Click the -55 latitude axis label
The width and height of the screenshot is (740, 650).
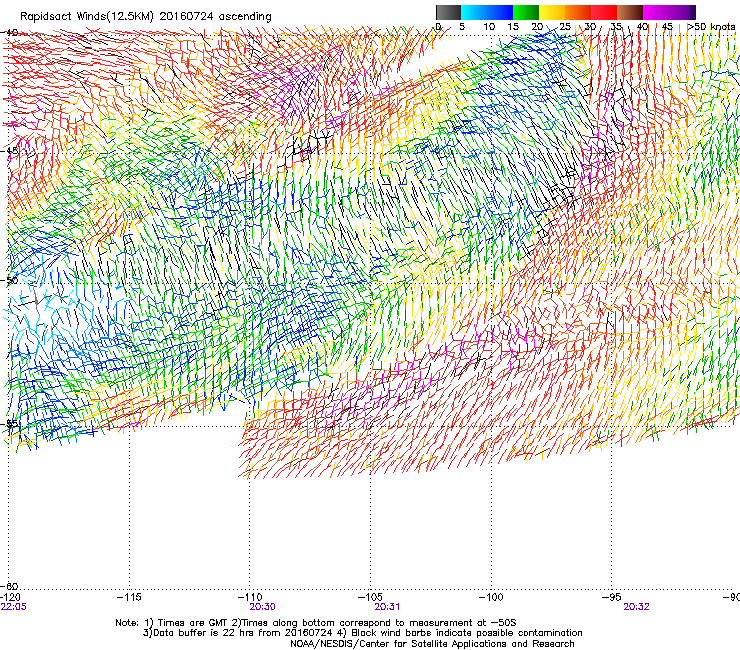click(x=10, y=424)
